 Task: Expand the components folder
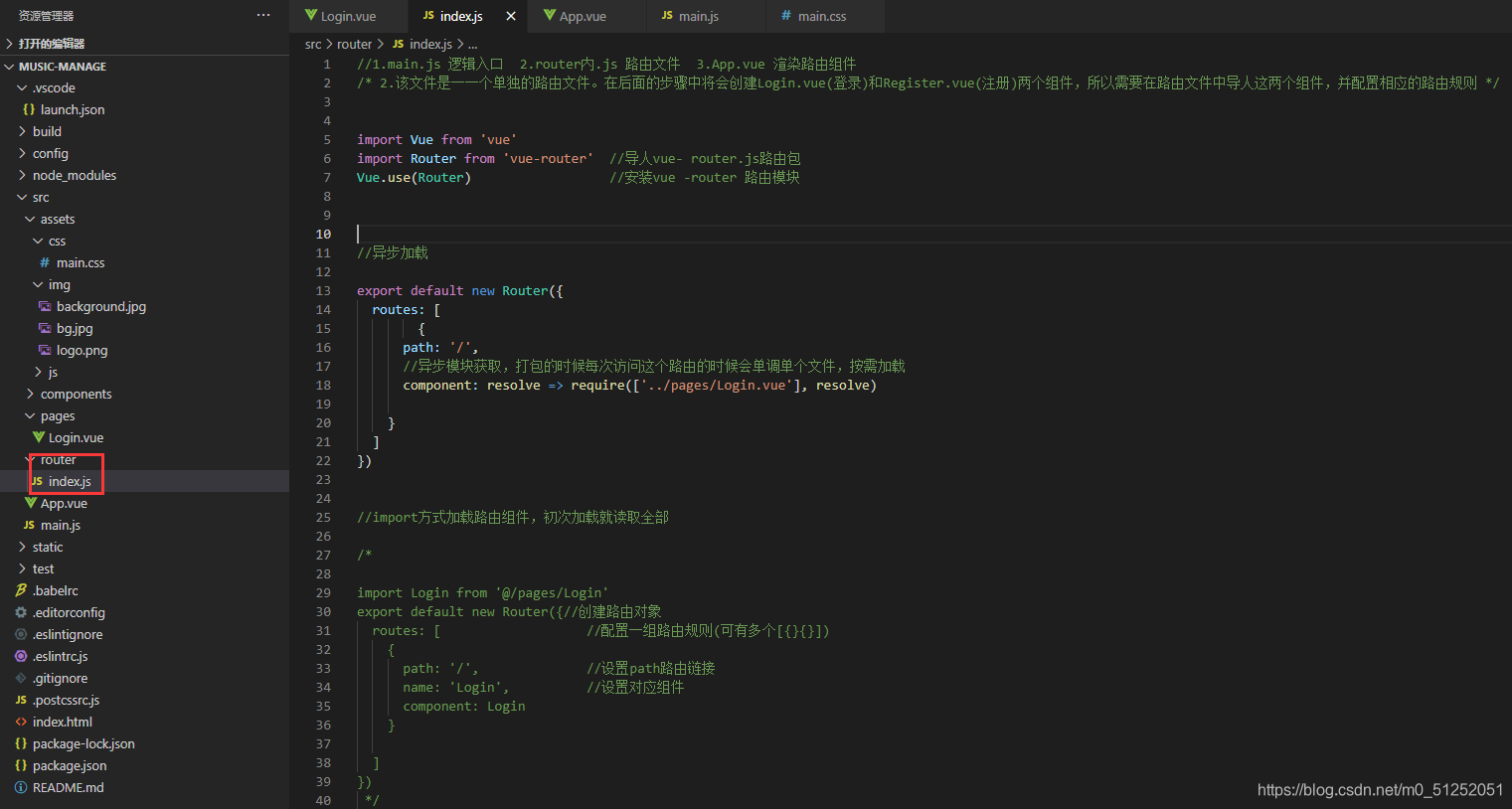tap(31, 394)
